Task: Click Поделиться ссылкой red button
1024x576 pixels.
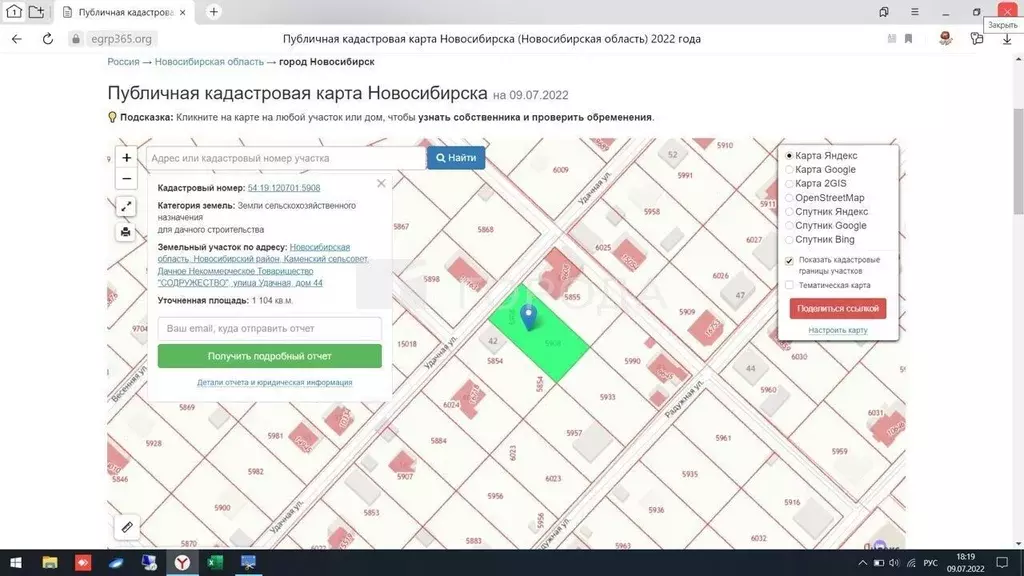Action: (837, 309)
